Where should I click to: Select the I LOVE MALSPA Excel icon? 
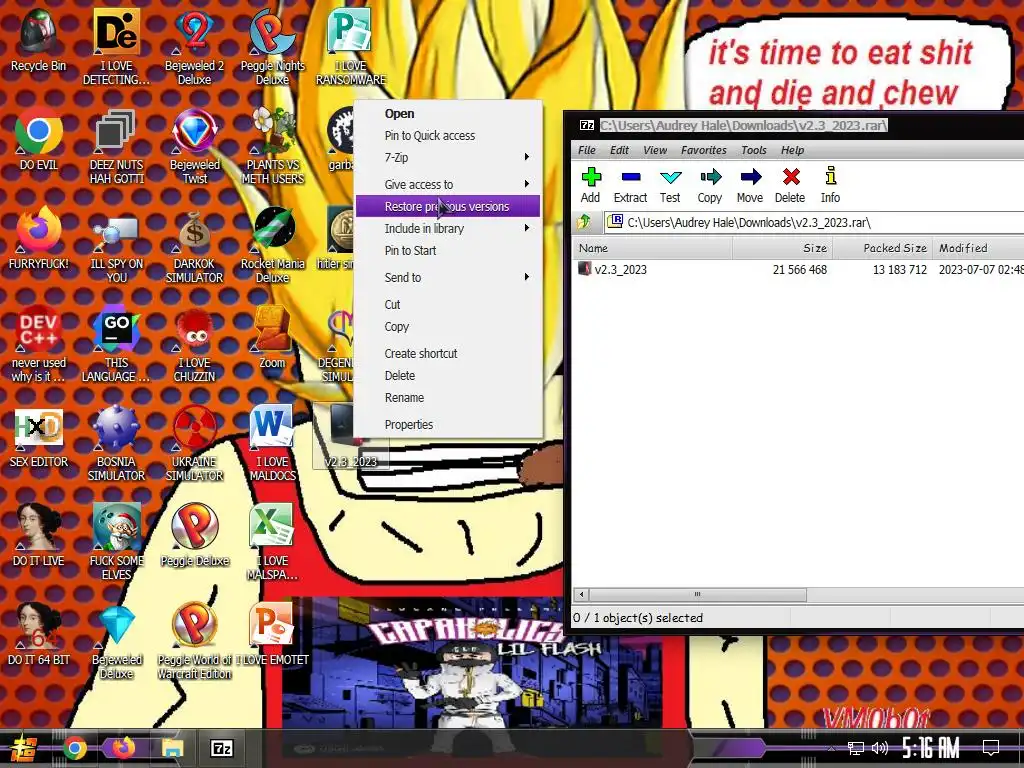pos(272,542)
